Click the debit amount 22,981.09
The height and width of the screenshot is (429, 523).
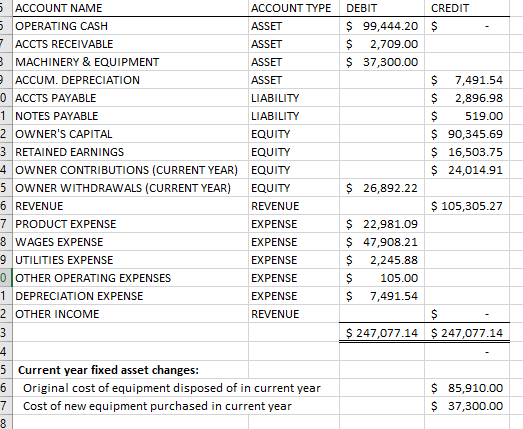click(x=382, y=224)
